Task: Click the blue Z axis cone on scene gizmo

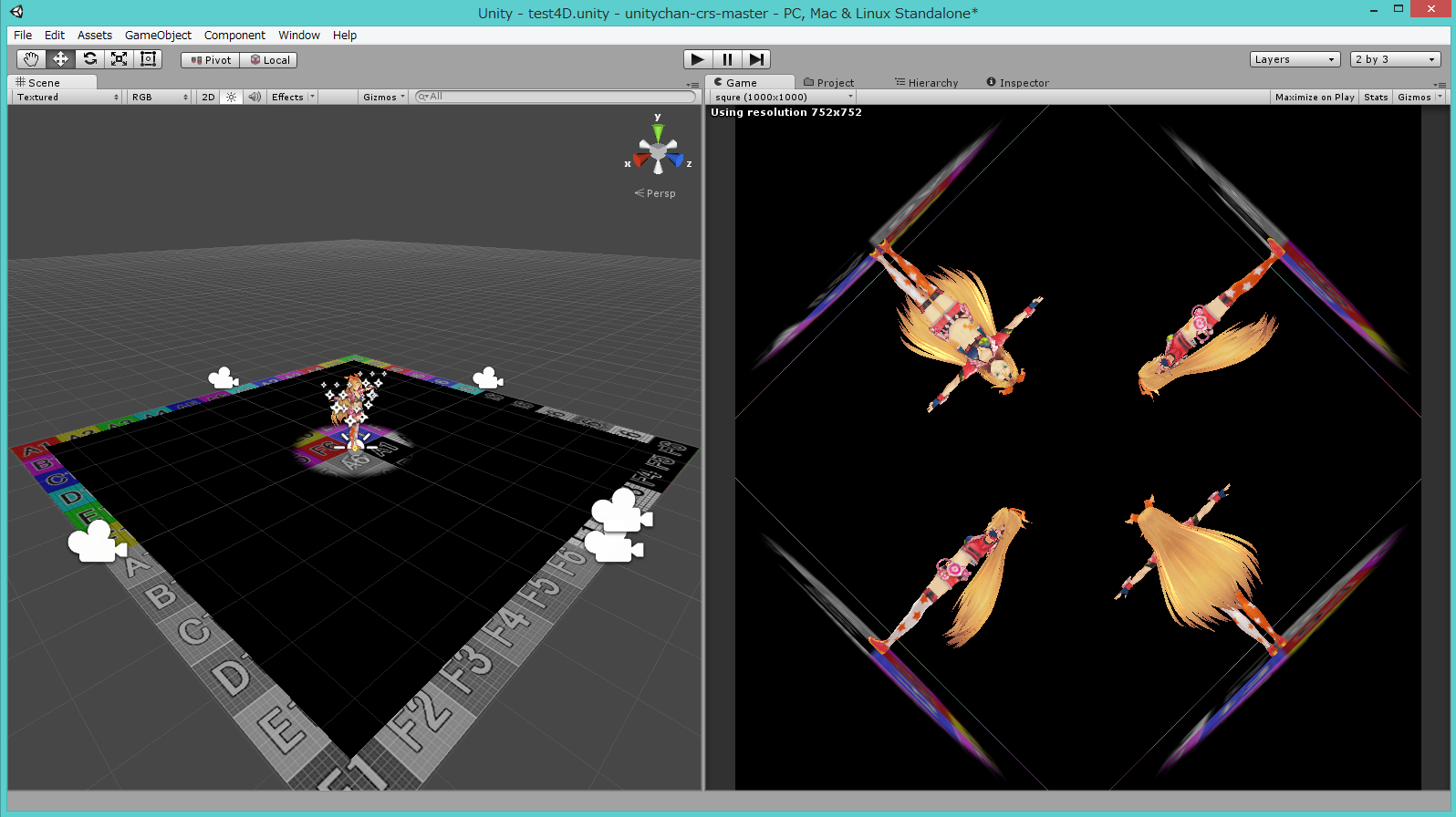Action: point(675,160)
